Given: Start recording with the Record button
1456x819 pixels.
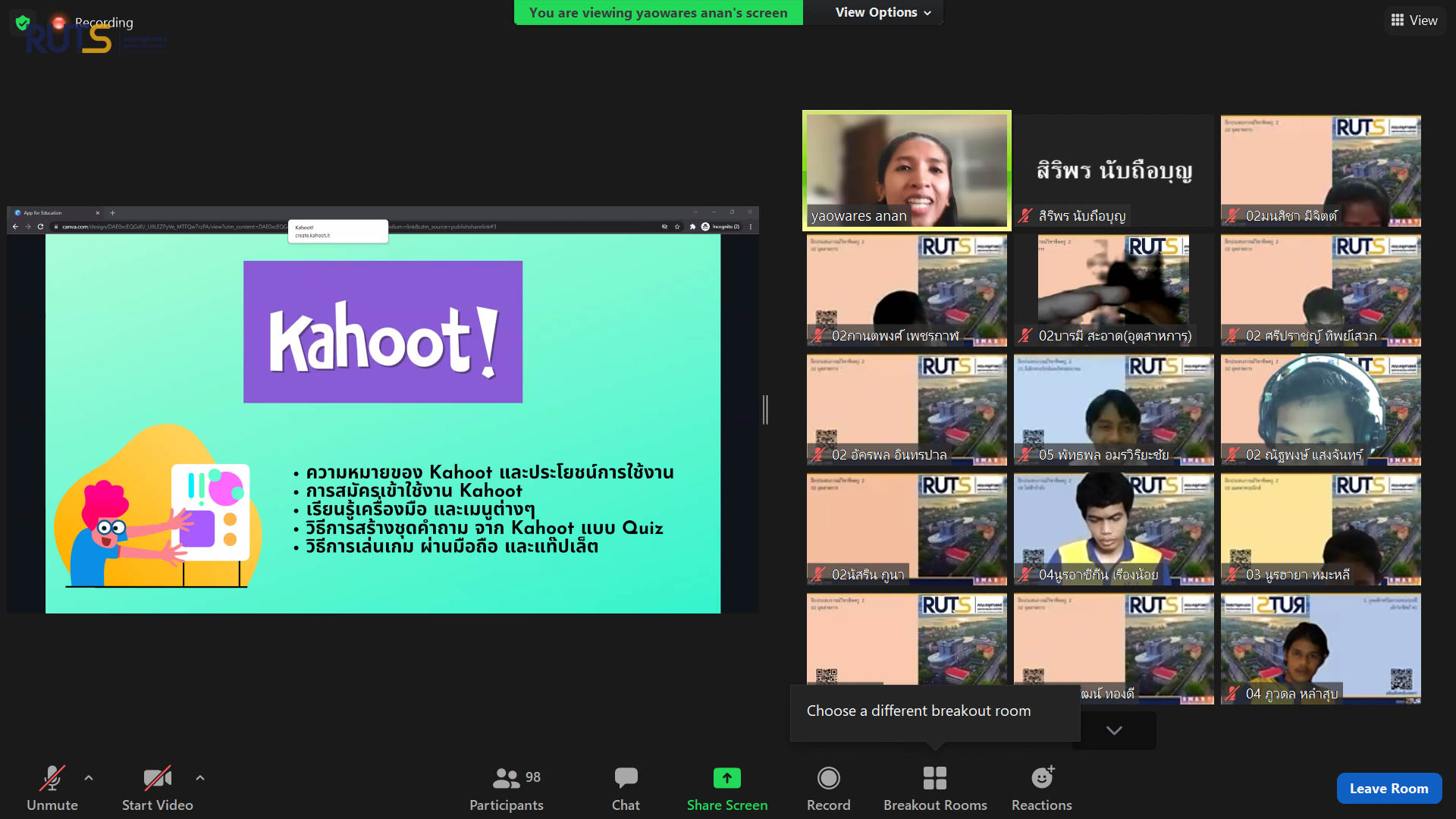Looking at the screenshot, I should [828, 789].
